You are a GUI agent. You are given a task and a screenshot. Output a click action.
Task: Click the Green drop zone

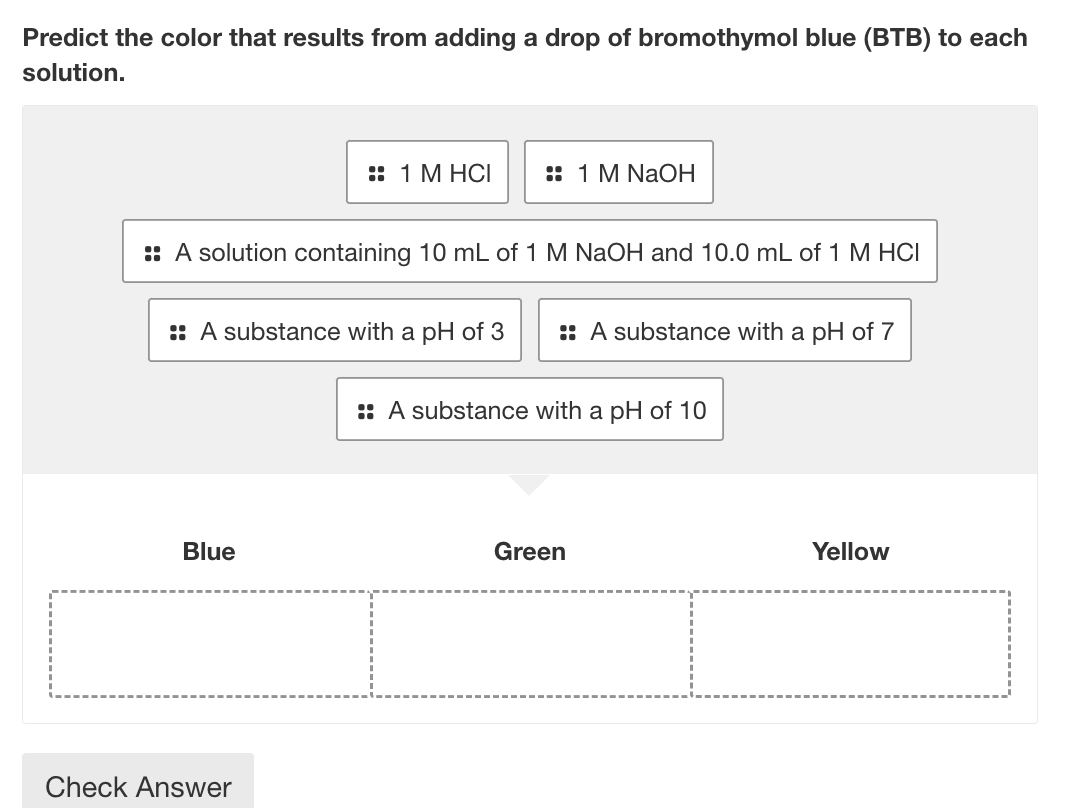tap(530, 643)
